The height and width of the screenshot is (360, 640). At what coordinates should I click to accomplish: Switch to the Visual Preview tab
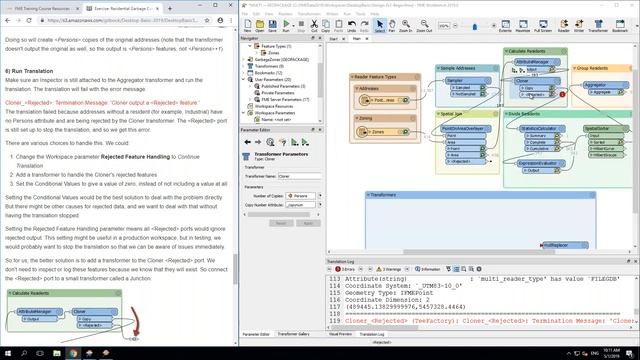(x=340, y=334)
